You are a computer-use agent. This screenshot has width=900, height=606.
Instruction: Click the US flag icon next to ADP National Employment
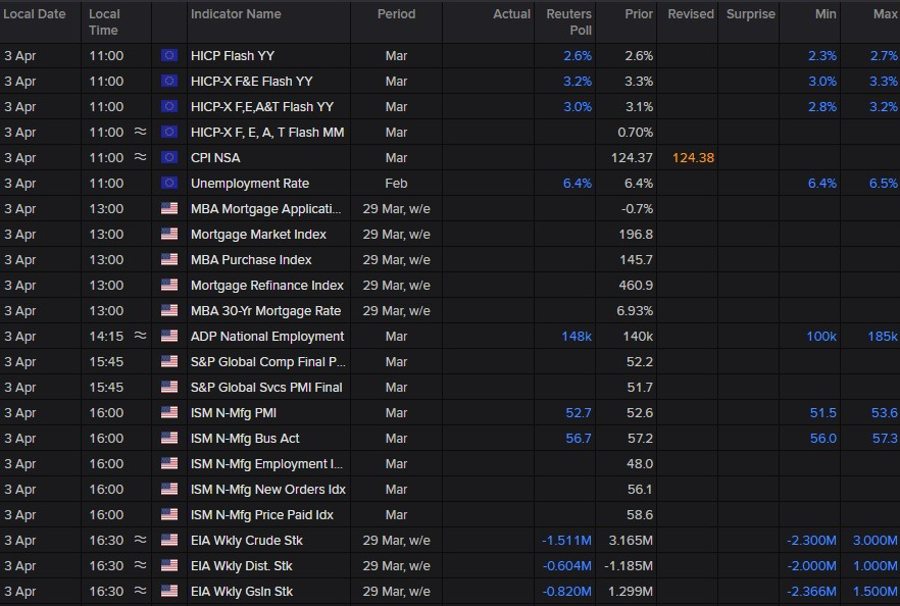click(169, 336)
